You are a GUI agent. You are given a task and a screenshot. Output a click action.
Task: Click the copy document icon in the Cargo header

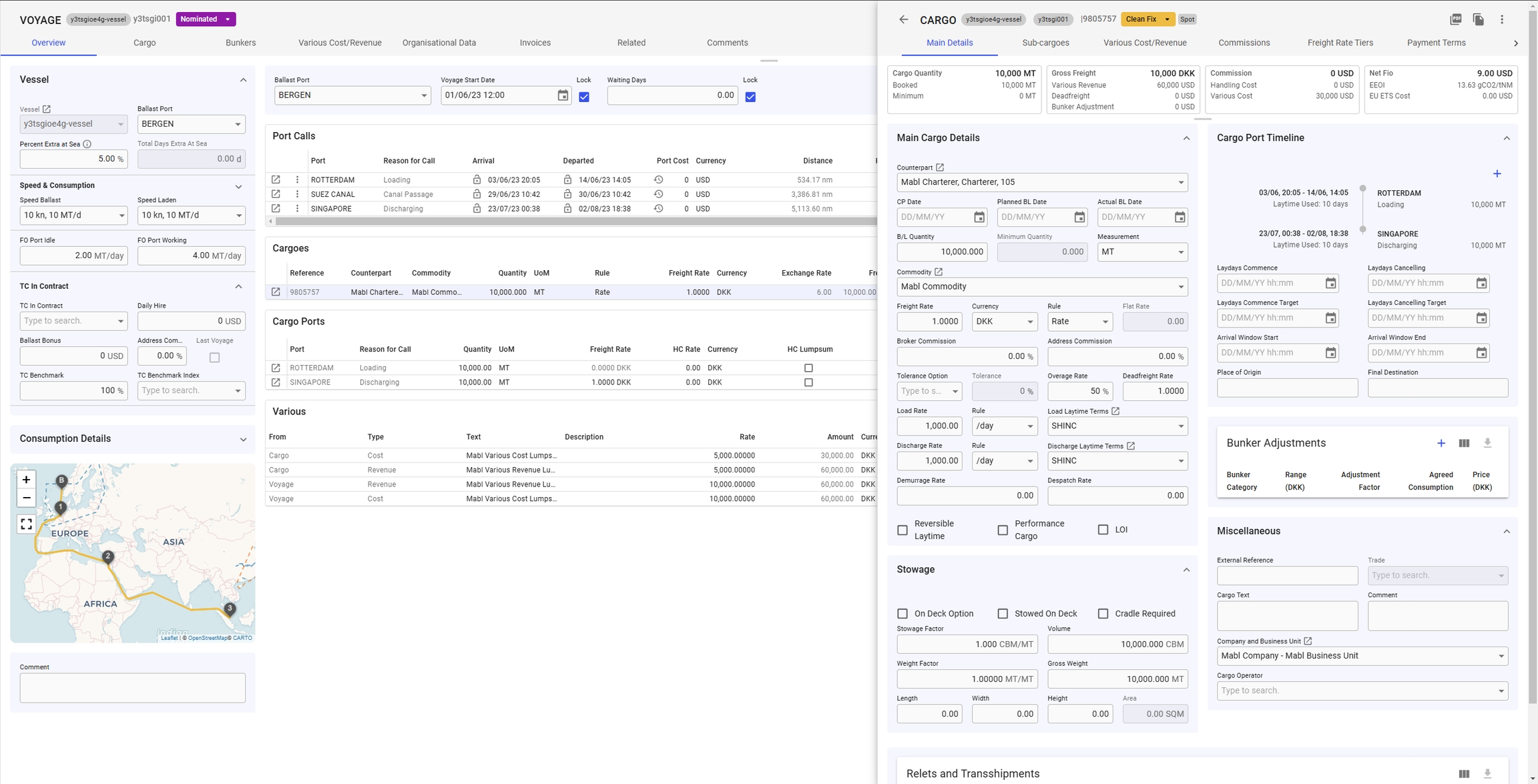click(1479, 19)
